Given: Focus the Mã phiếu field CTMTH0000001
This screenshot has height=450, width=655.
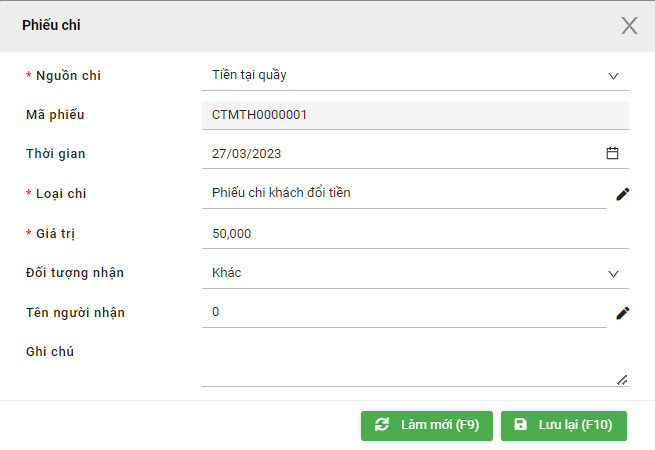Looking at the screenshot, I should tap(415, 115).
